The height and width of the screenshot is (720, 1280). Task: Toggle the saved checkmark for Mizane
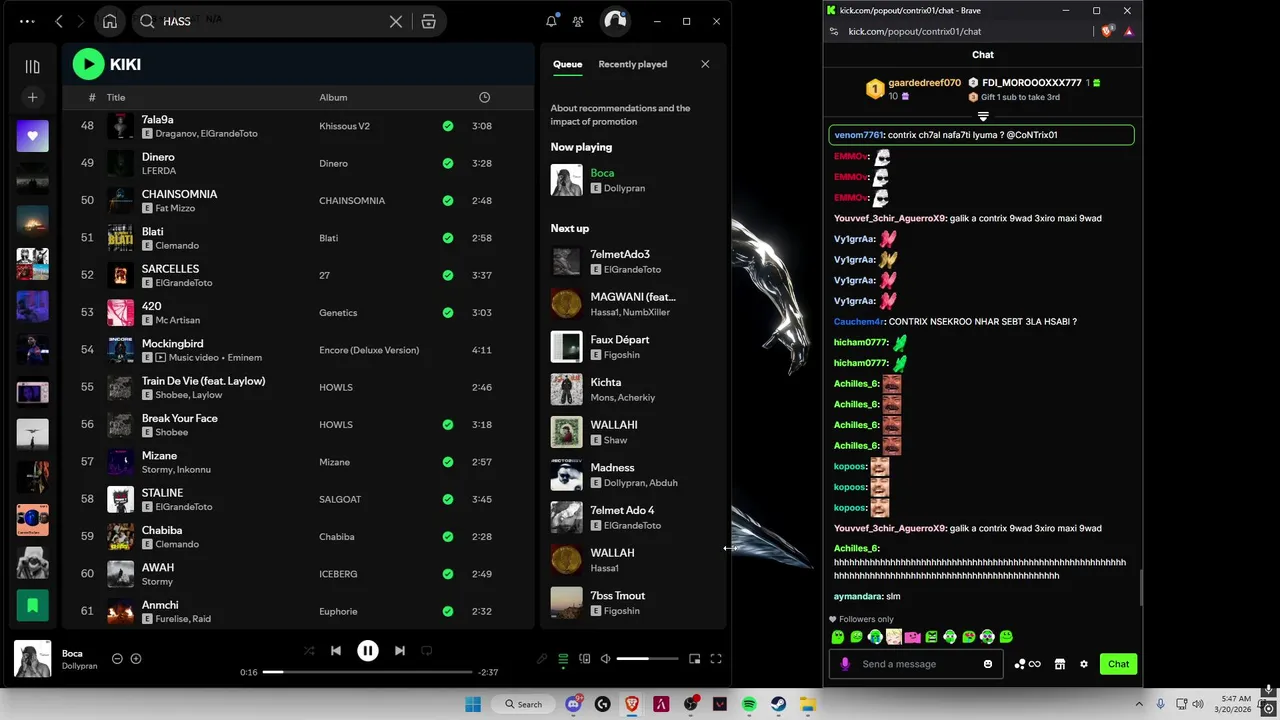448,462
